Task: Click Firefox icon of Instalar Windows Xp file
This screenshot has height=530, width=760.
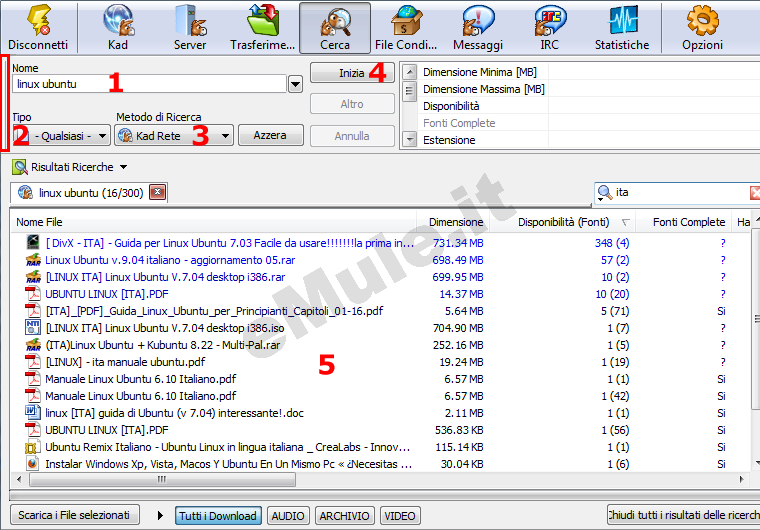Action: pos(32,464)
